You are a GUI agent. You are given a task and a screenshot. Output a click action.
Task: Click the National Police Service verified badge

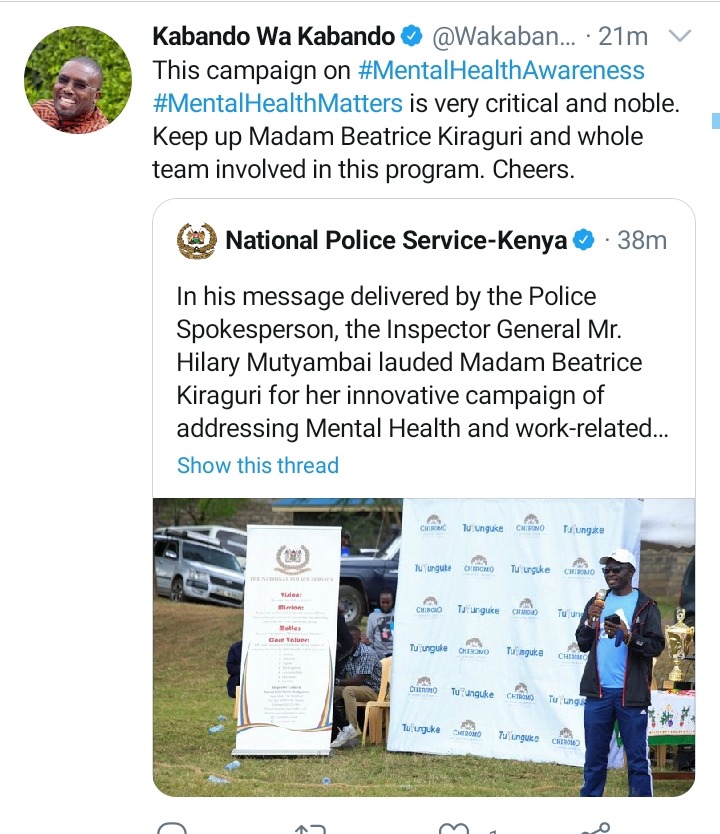583,240
